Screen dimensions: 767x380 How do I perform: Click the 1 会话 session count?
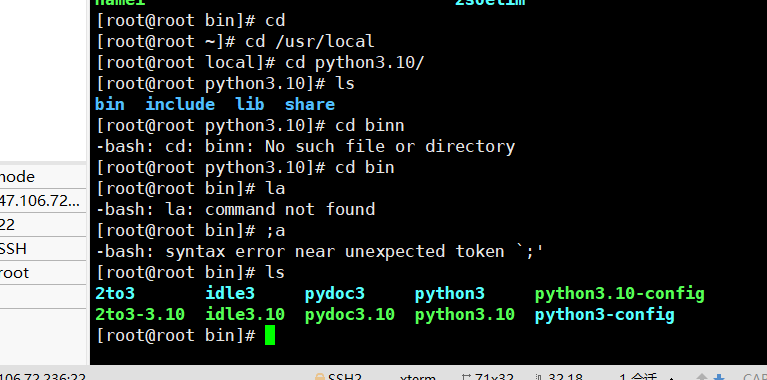[638, 377]
